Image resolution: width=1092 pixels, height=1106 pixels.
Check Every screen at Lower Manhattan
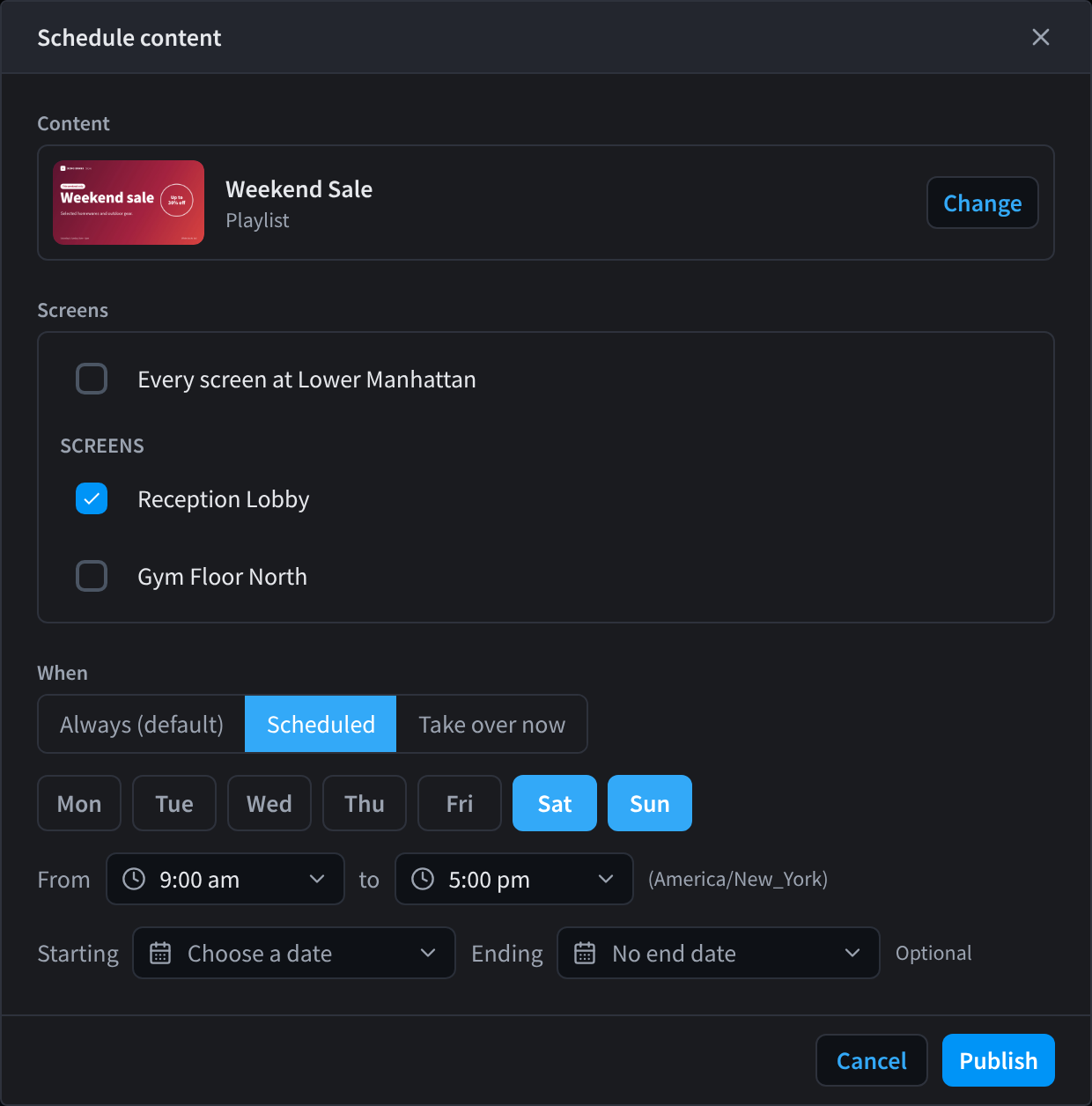[x=92, y=379]
